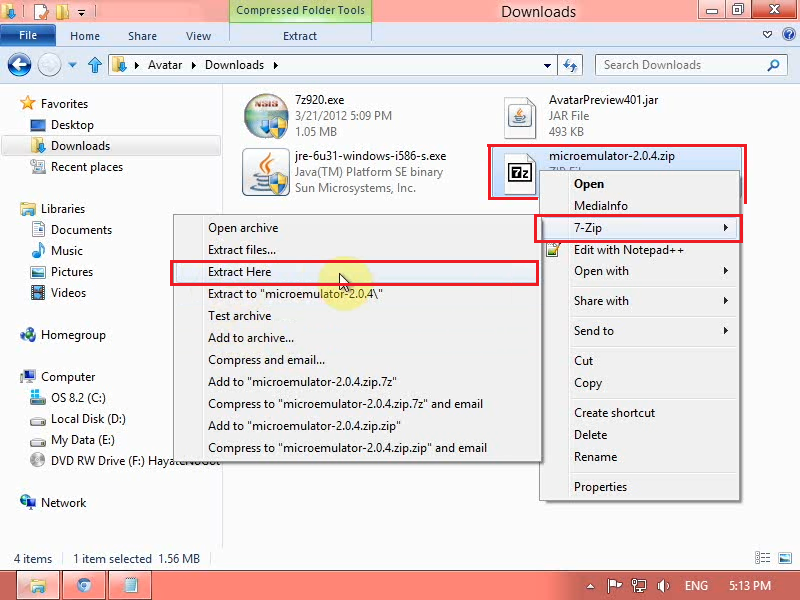The width and height of the screenshot is (800, 600).
Task: Choose Delete in context menu
Action: tap(640, 435)
